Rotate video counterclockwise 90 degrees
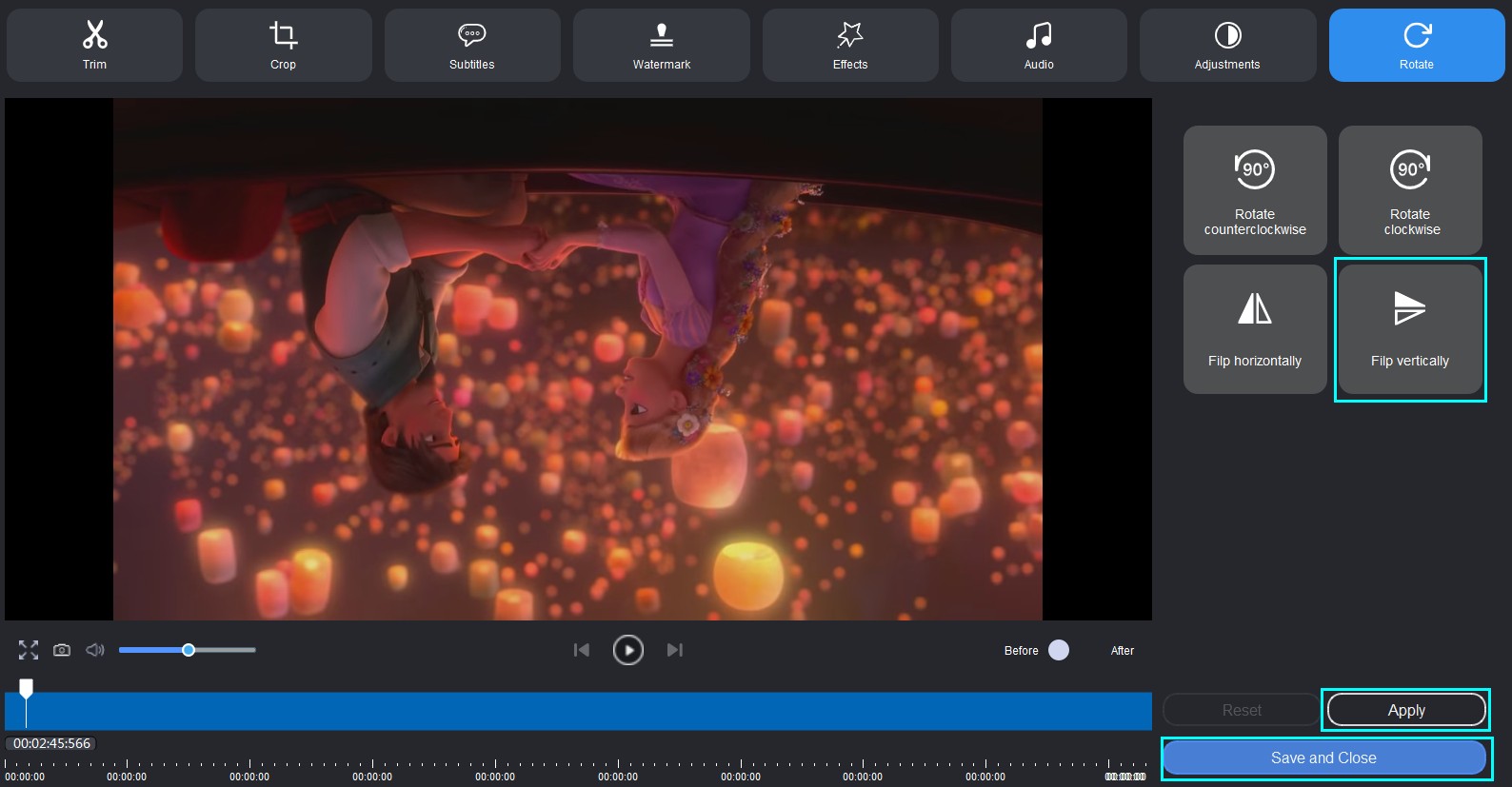This screenshot has width=1512, height=787. point(1255,190)
